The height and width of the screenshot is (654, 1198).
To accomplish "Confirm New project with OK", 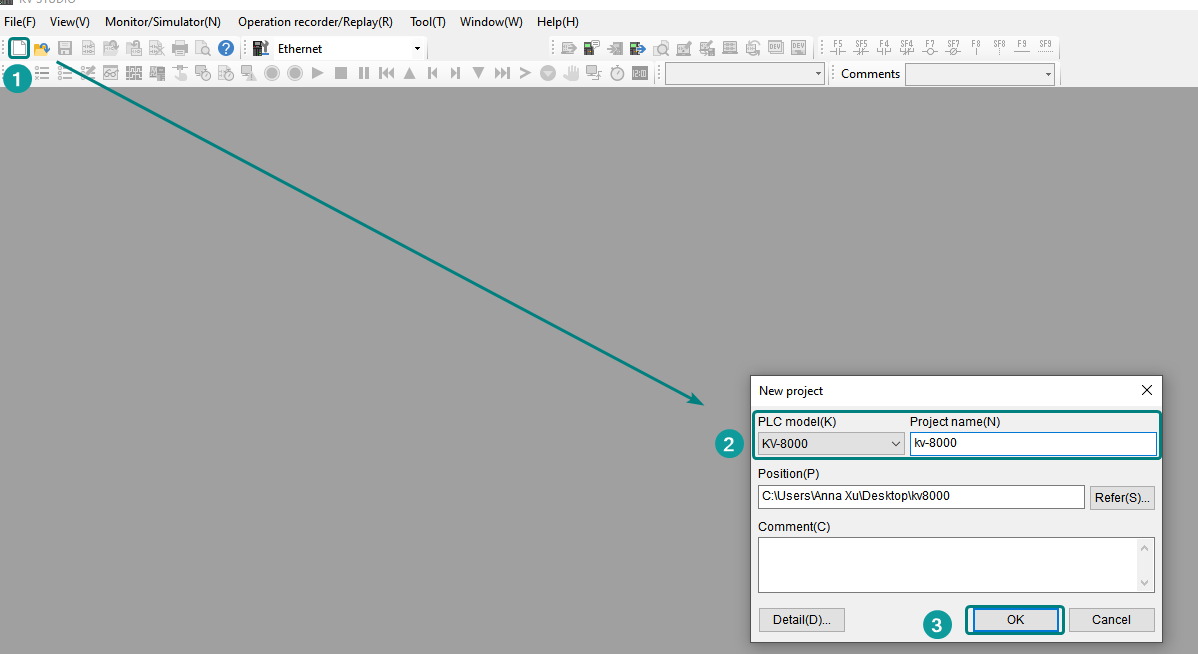I will (1015, 620).
